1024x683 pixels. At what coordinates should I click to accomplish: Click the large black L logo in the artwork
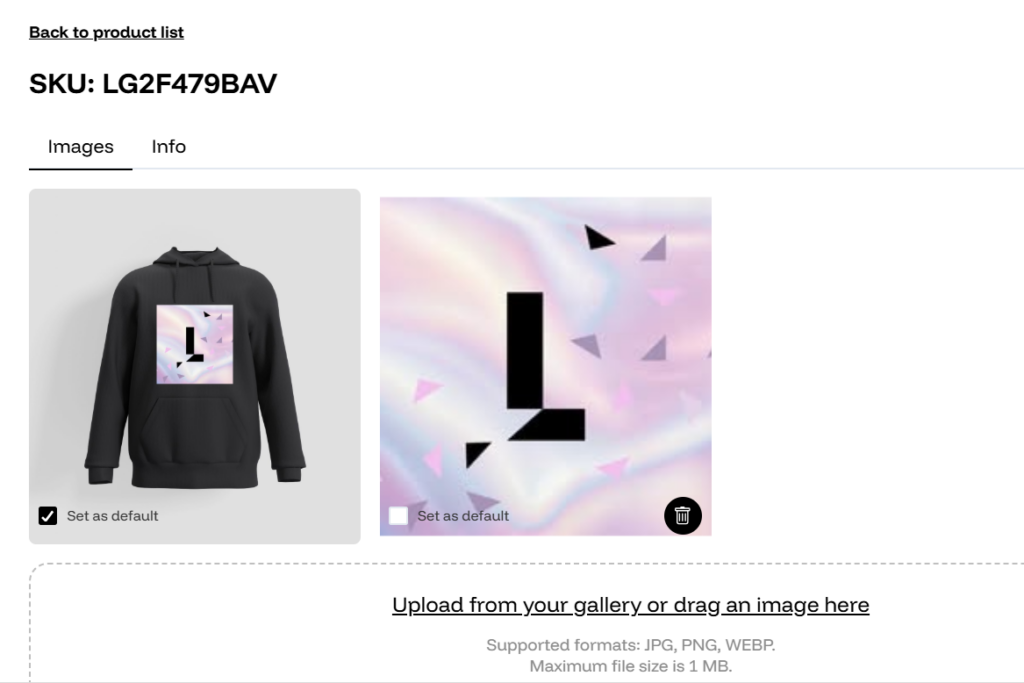tap(545, 366)
